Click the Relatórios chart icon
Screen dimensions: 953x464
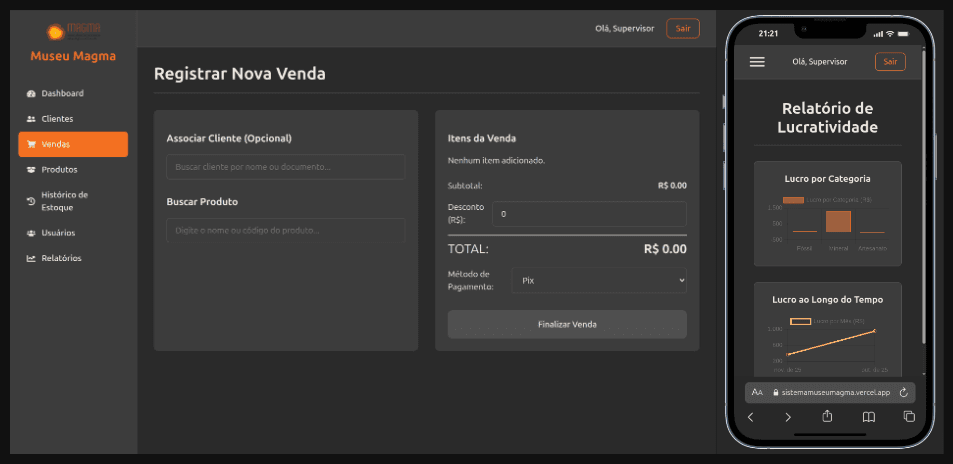pos(31,258)
